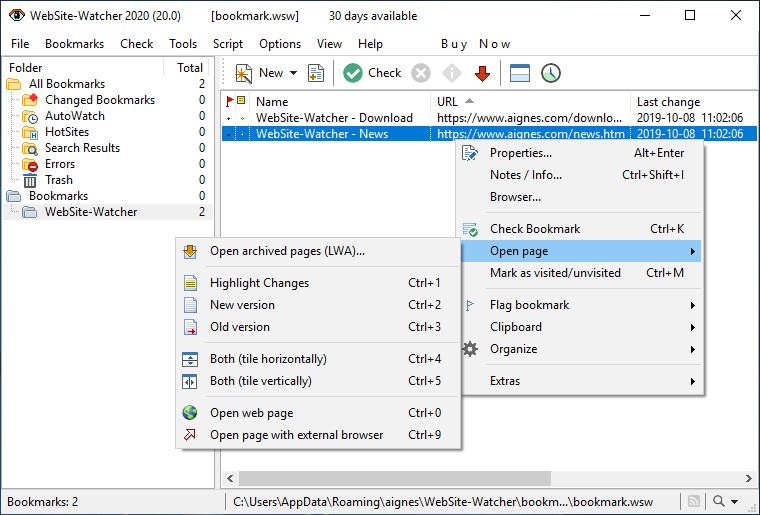Click the add-page icon beside New
The width and height of the screenshot is (760, 515).
316,73
